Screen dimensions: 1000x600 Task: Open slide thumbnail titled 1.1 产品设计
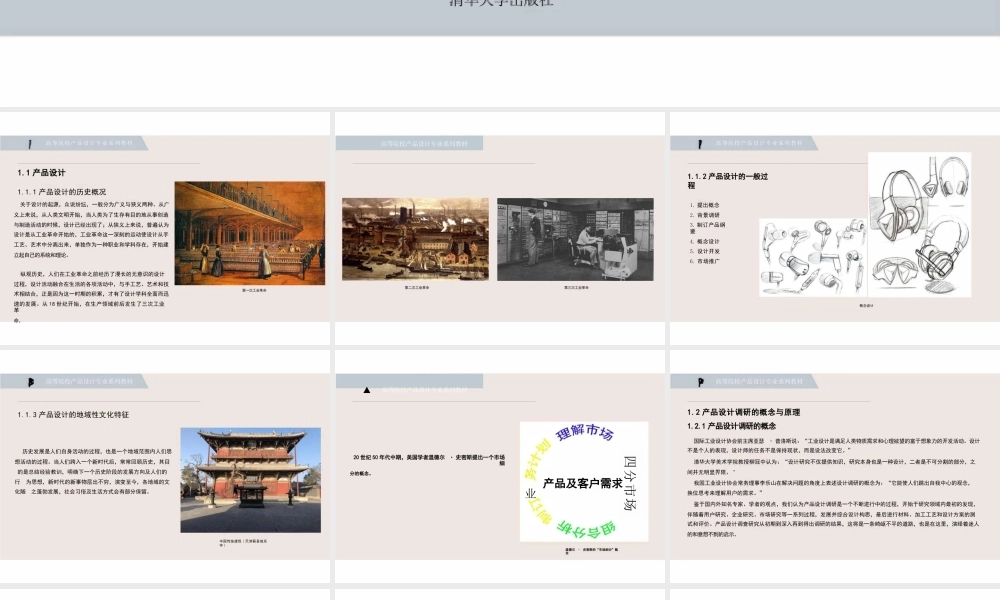[x=165, y=228]
